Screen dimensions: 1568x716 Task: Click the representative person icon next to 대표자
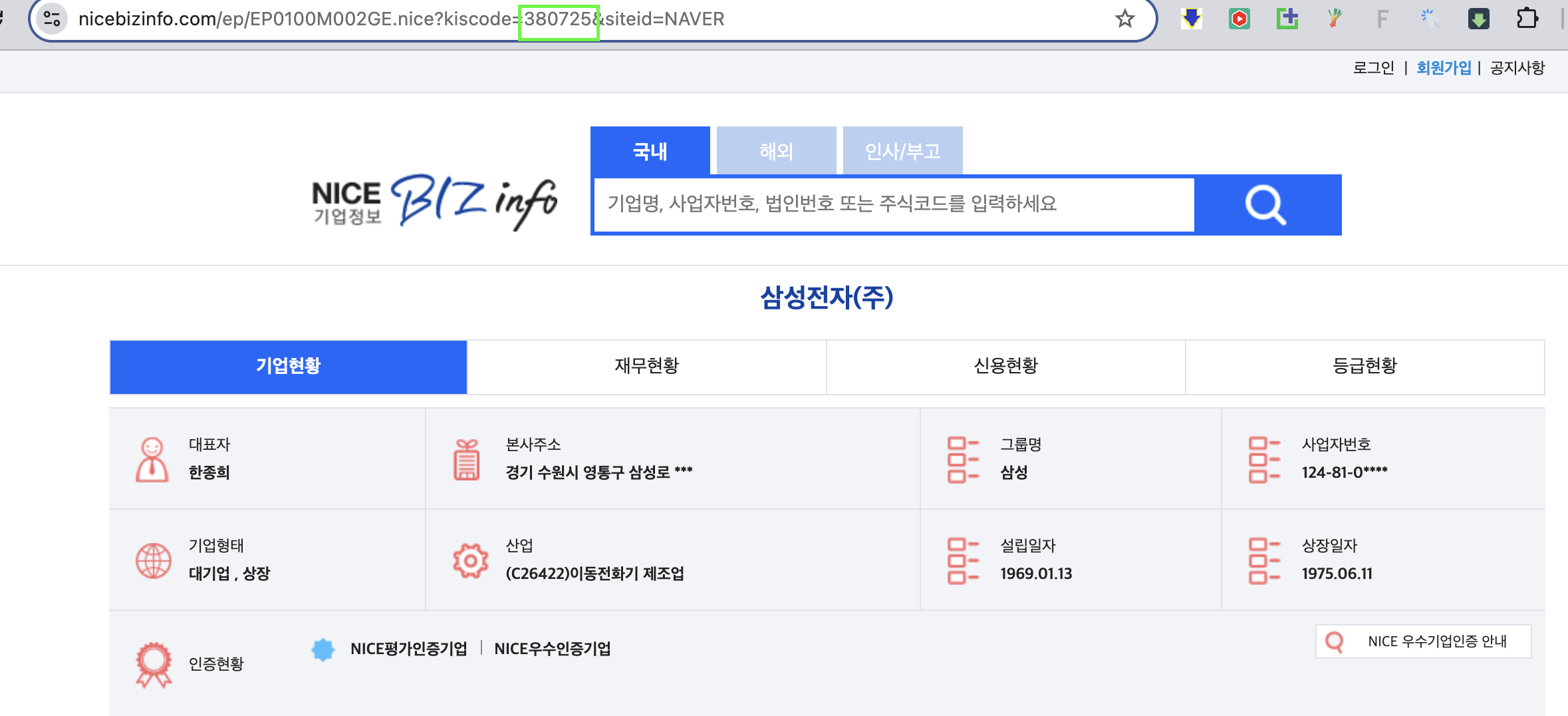click(x=152, y=459)
